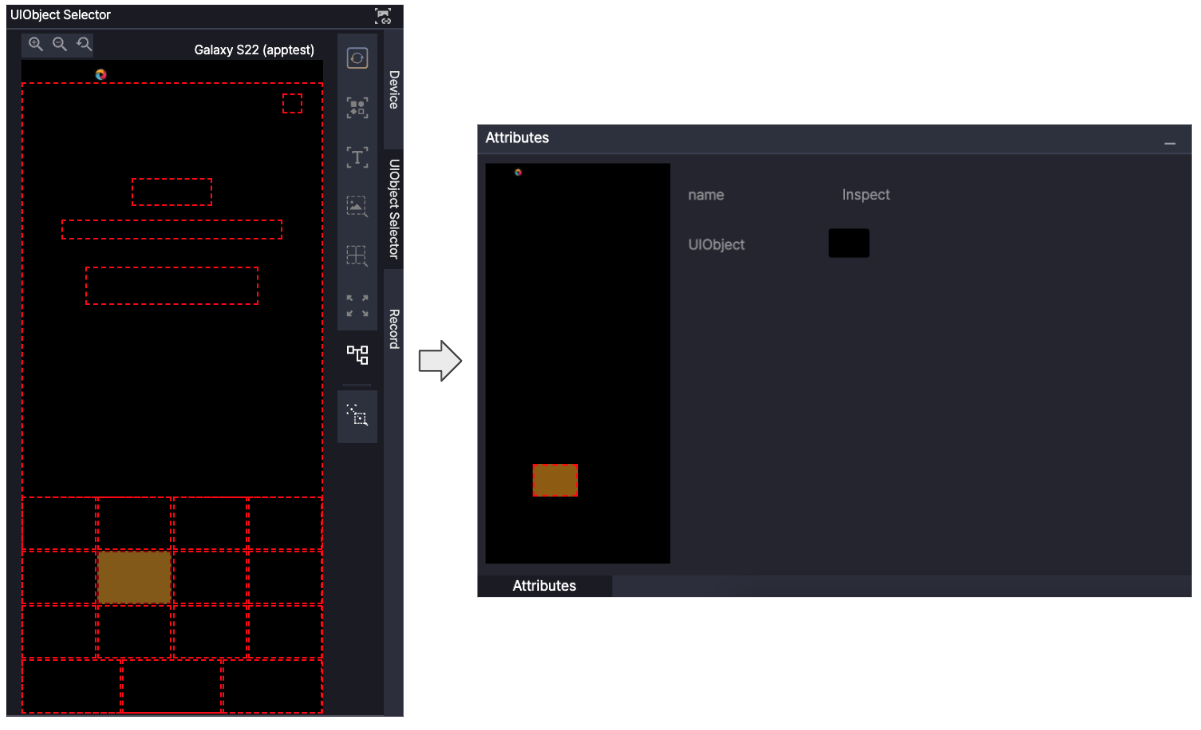Viewport: 1201px width, 730px height.
Task: Toggle the object hierarchy tree icon
Action: [357, 354]
